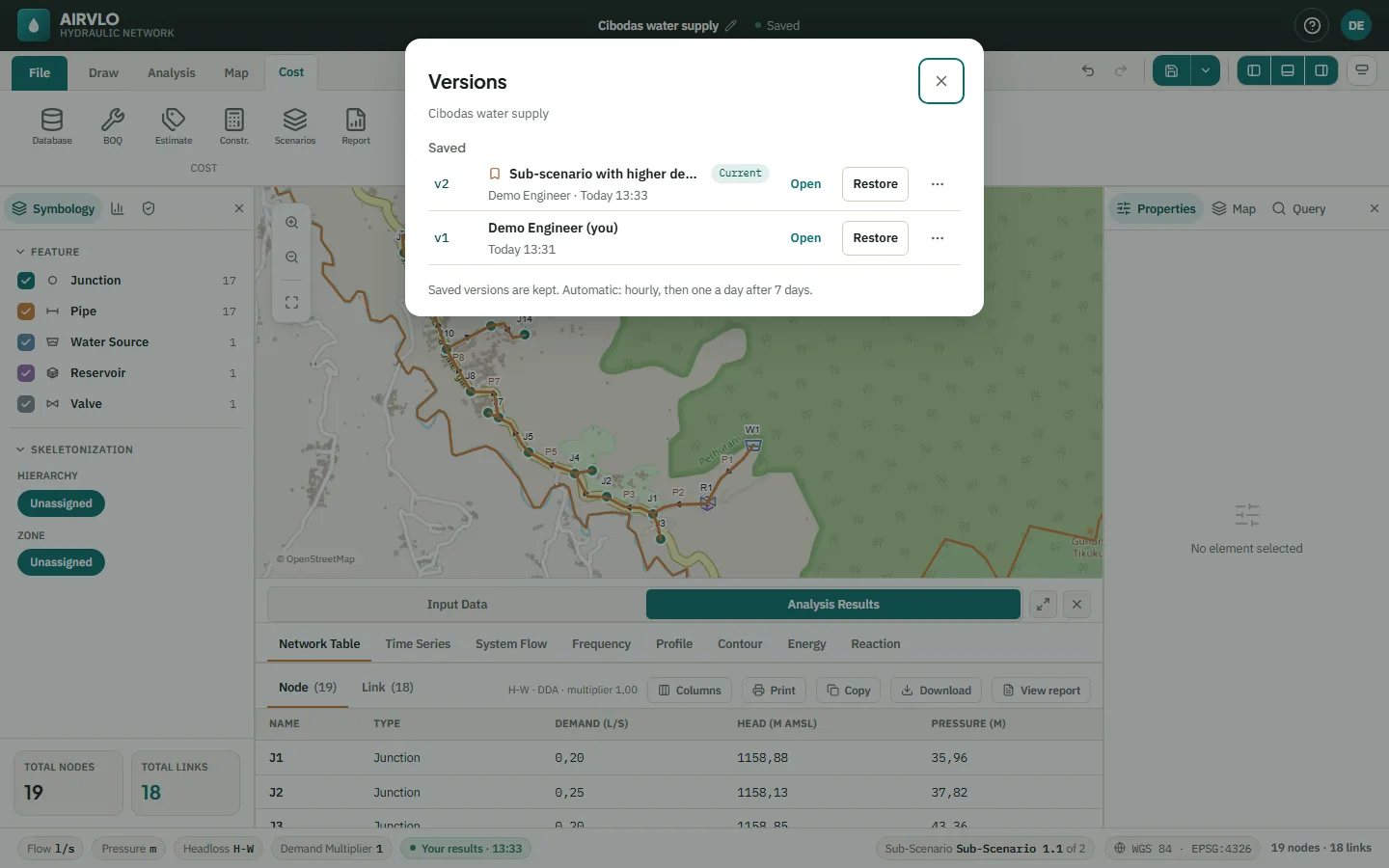This screenshot has width=1389, height=868.
Task: Toggle the right sidebar panel layout
Action: click(x=1321, y=70)
